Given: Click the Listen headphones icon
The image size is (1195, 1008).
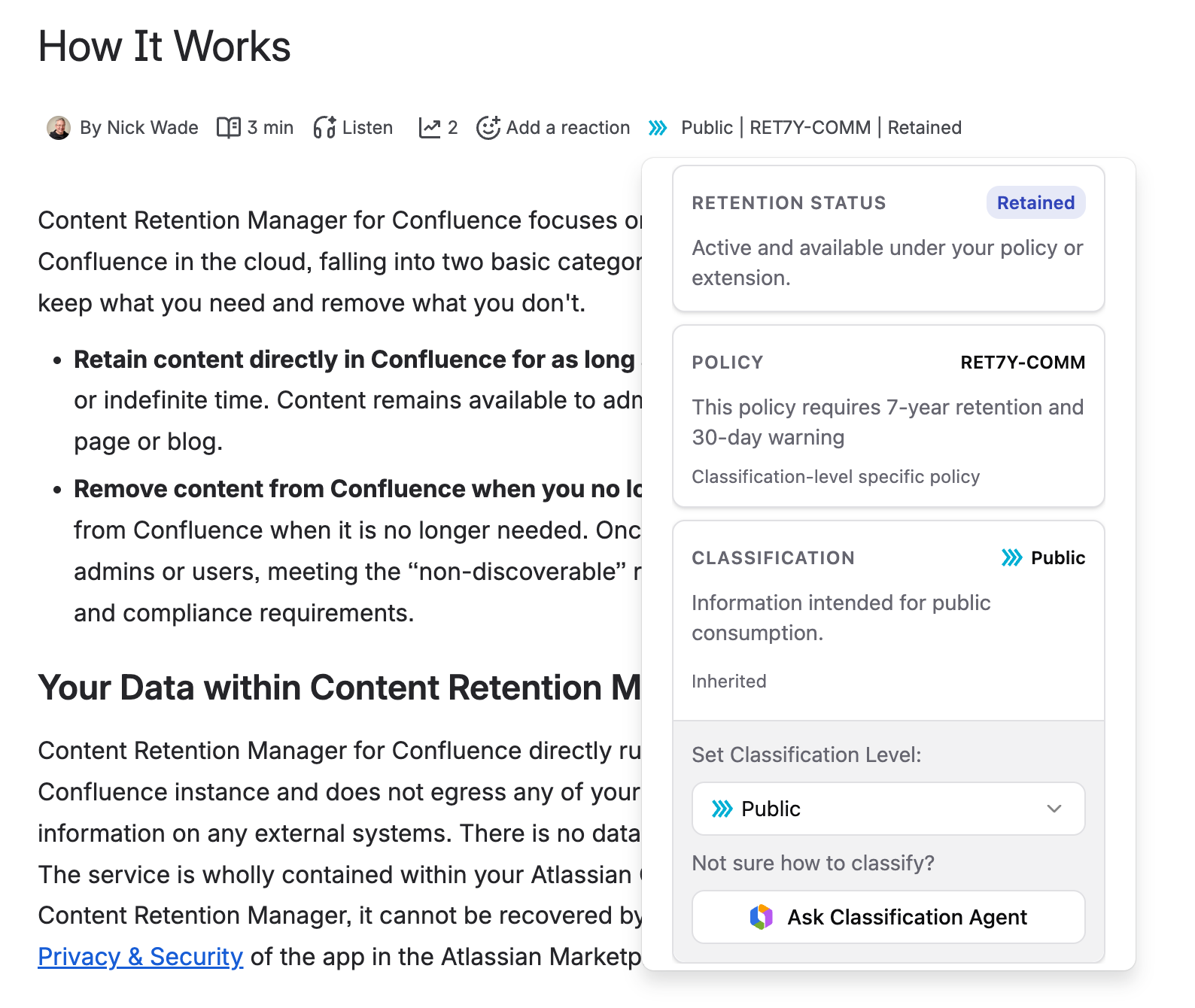Looking at the screenshot, I should pos(324,128).
